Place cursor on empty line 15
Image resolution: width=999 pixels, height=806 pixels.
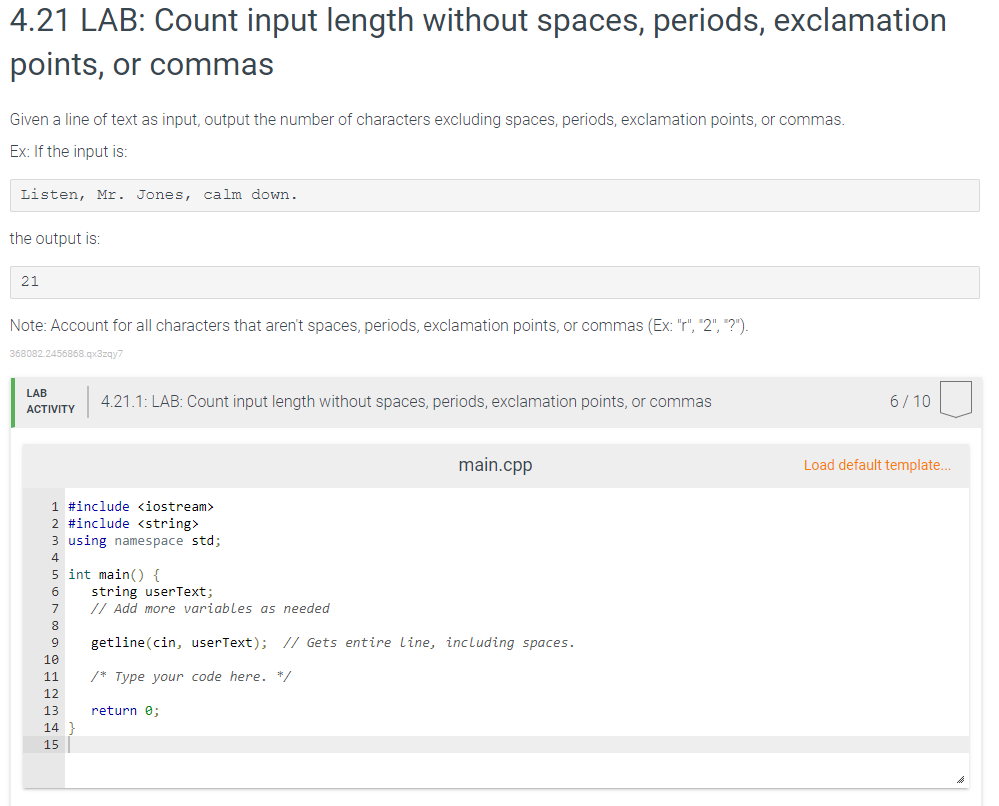point(516,745)
